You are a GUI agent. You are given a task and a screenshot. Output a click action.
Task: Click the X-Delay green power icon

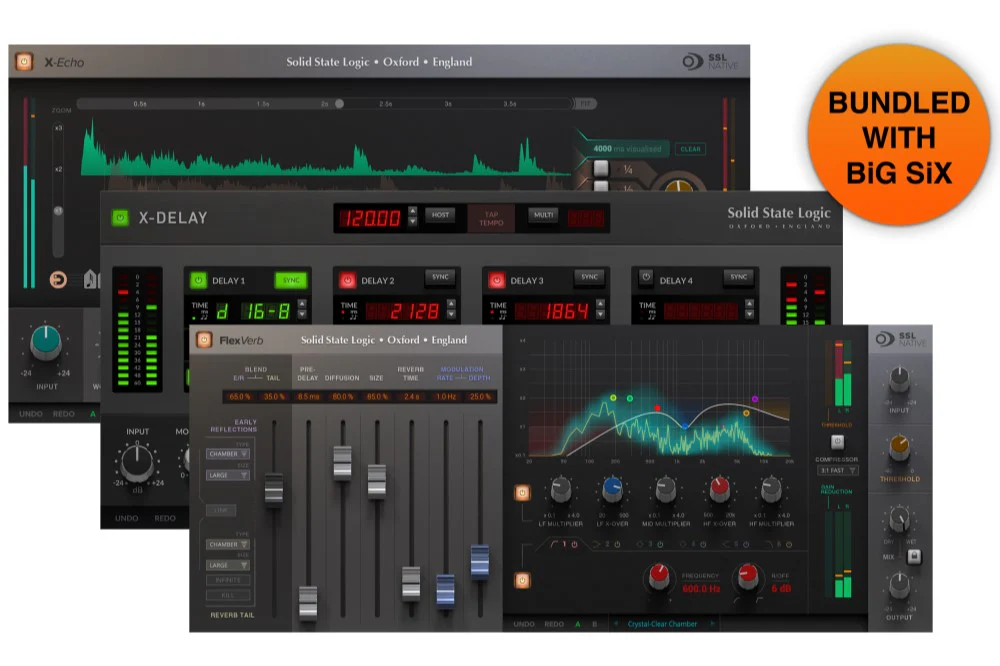tap(120, 218)
